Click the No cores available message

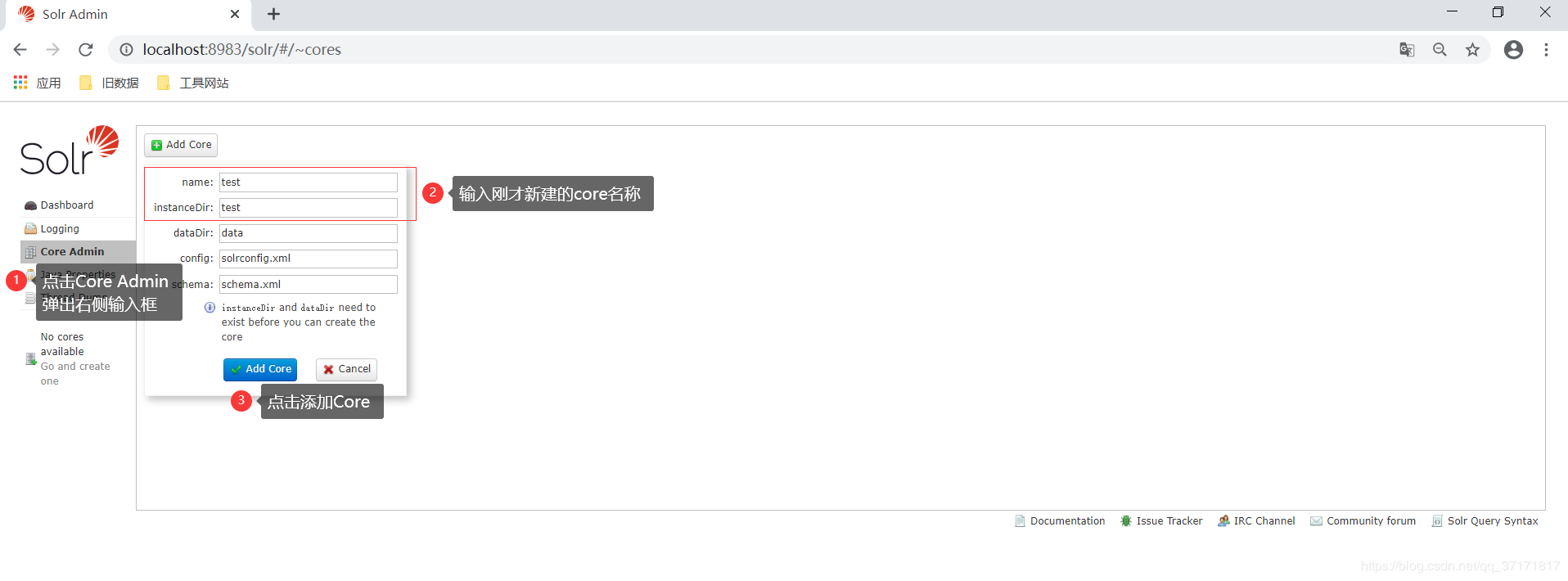62,345
